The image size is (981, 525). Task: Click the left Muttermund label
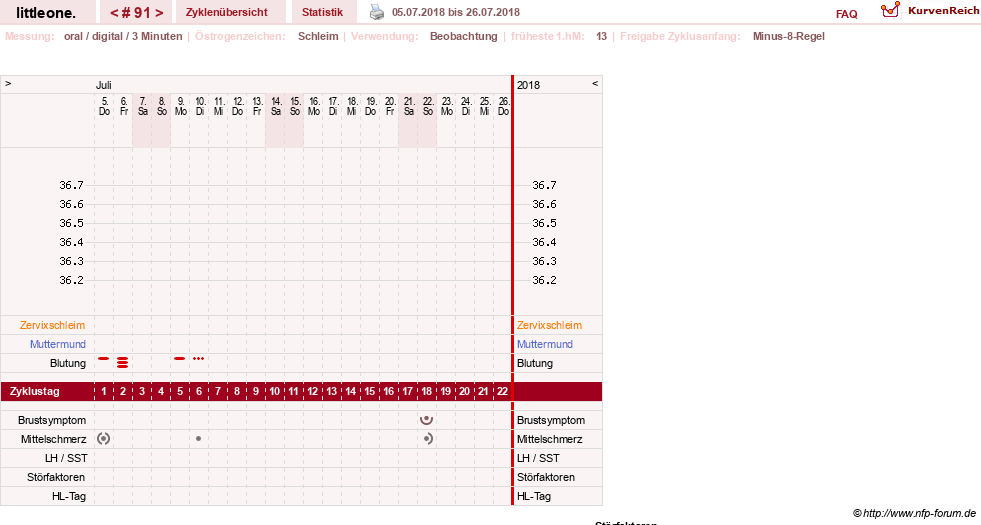(58, 344)
